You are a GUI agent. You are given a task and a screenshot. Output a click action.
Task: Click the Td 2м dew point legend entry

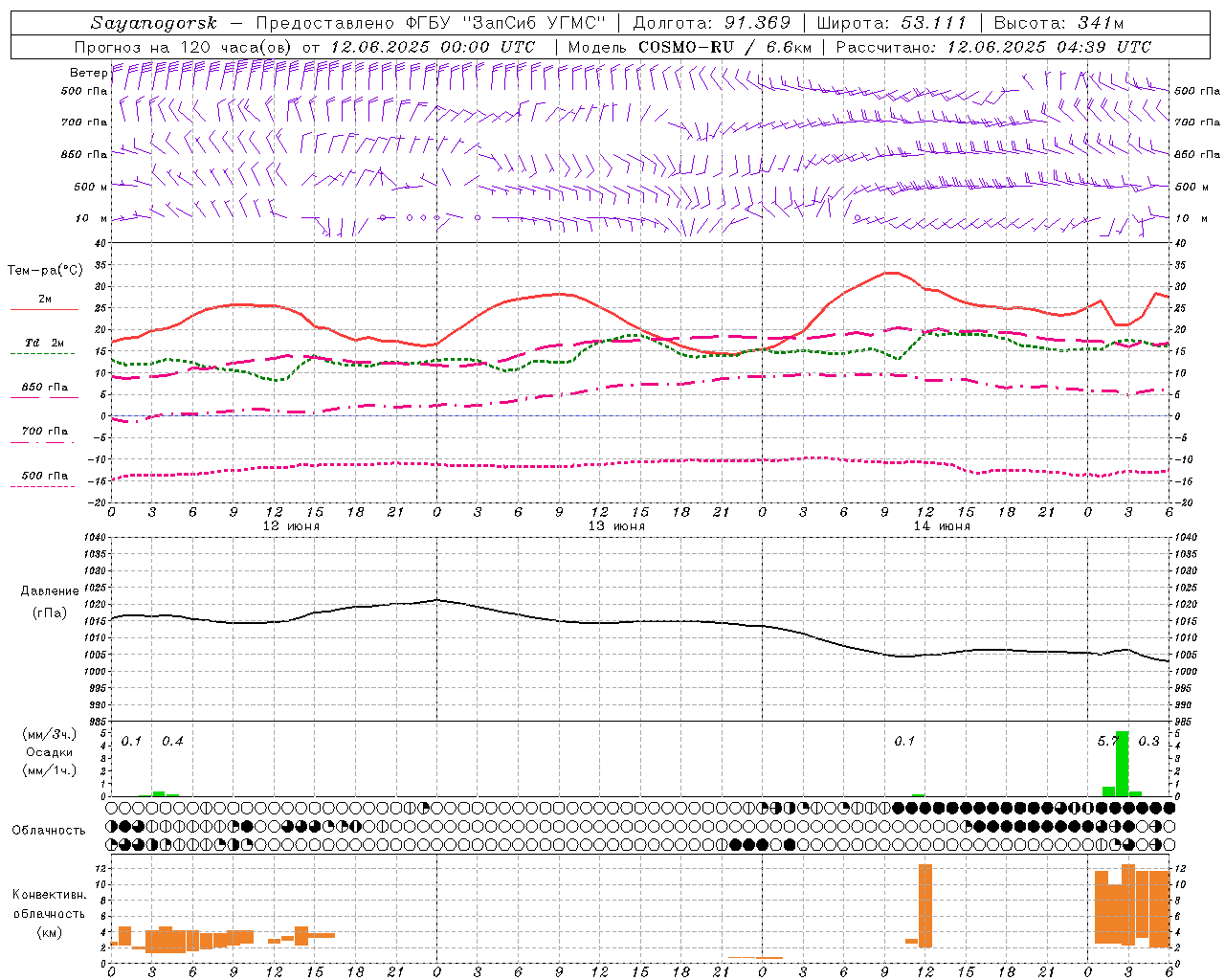point(45,343)
